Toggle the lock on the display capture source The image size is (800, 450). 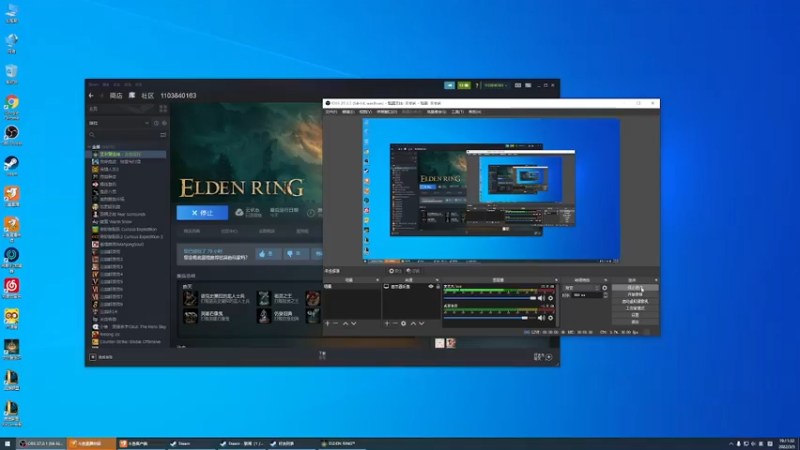[438, 287]
